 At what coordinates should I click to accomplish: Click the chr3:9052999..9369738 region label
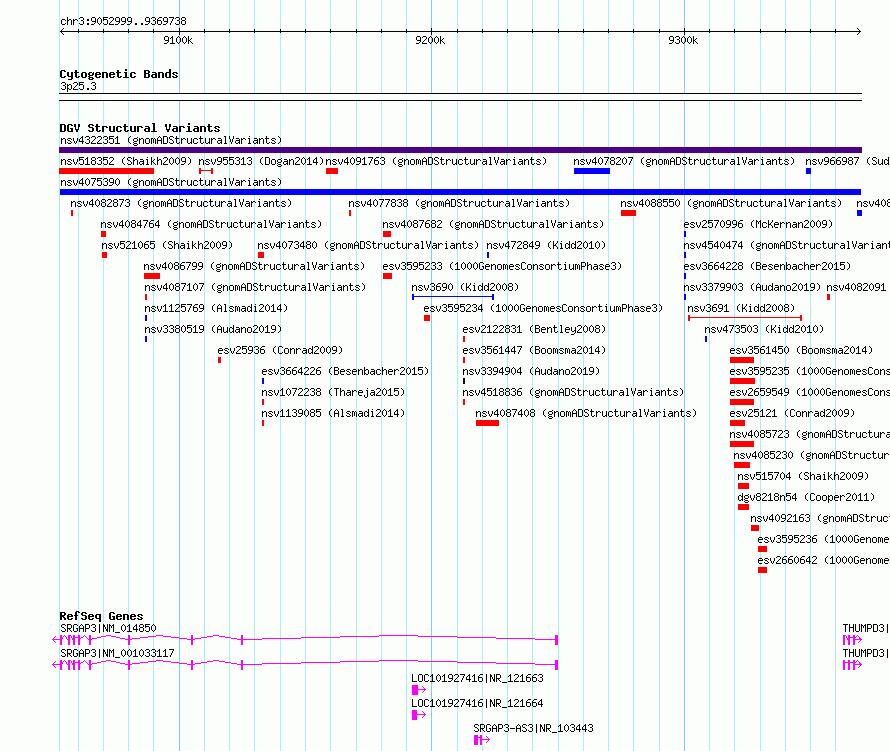coord(123,22)
